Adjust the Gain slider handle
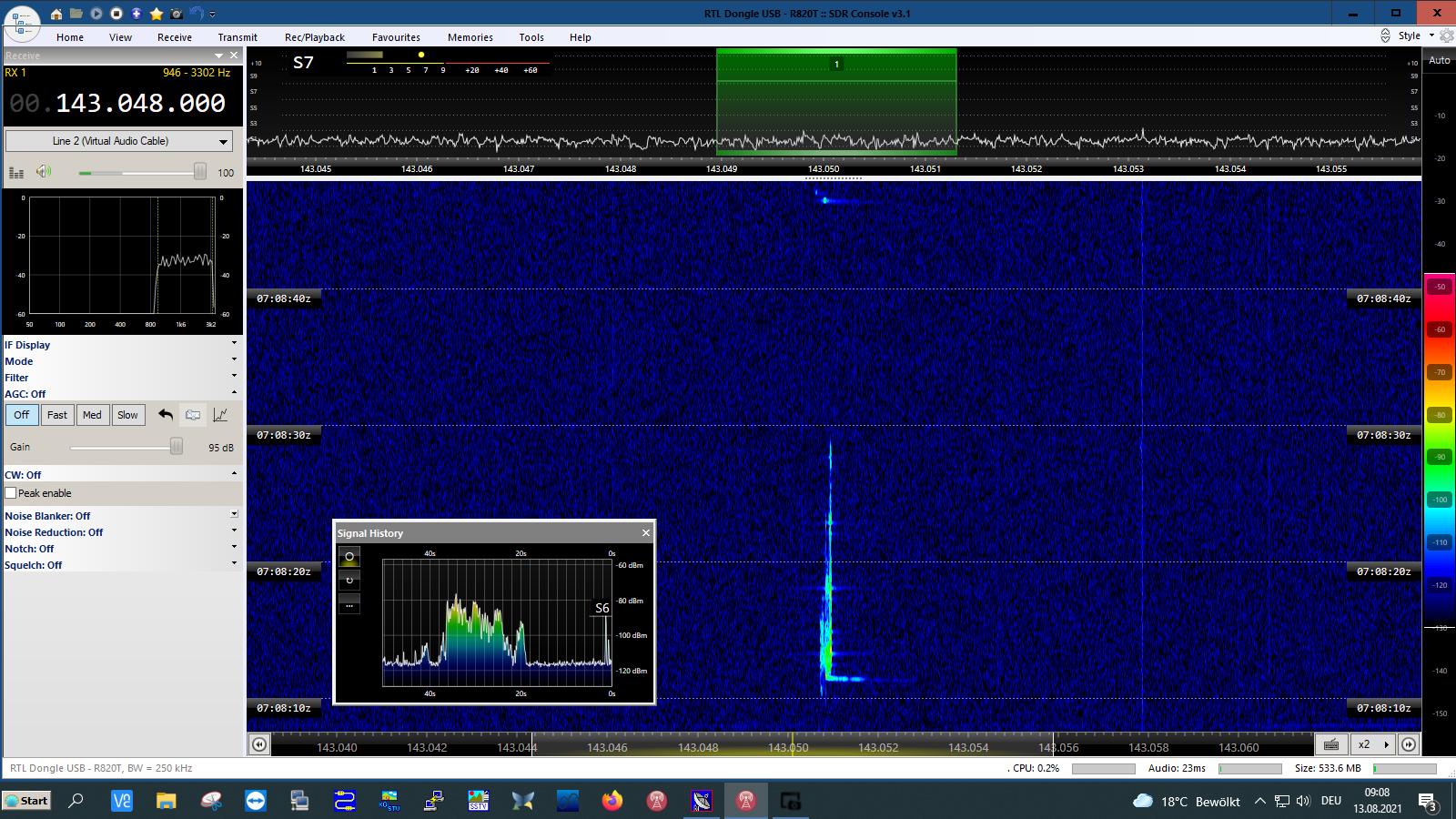This screenshot has width=1456, height=819. (177, 447)
